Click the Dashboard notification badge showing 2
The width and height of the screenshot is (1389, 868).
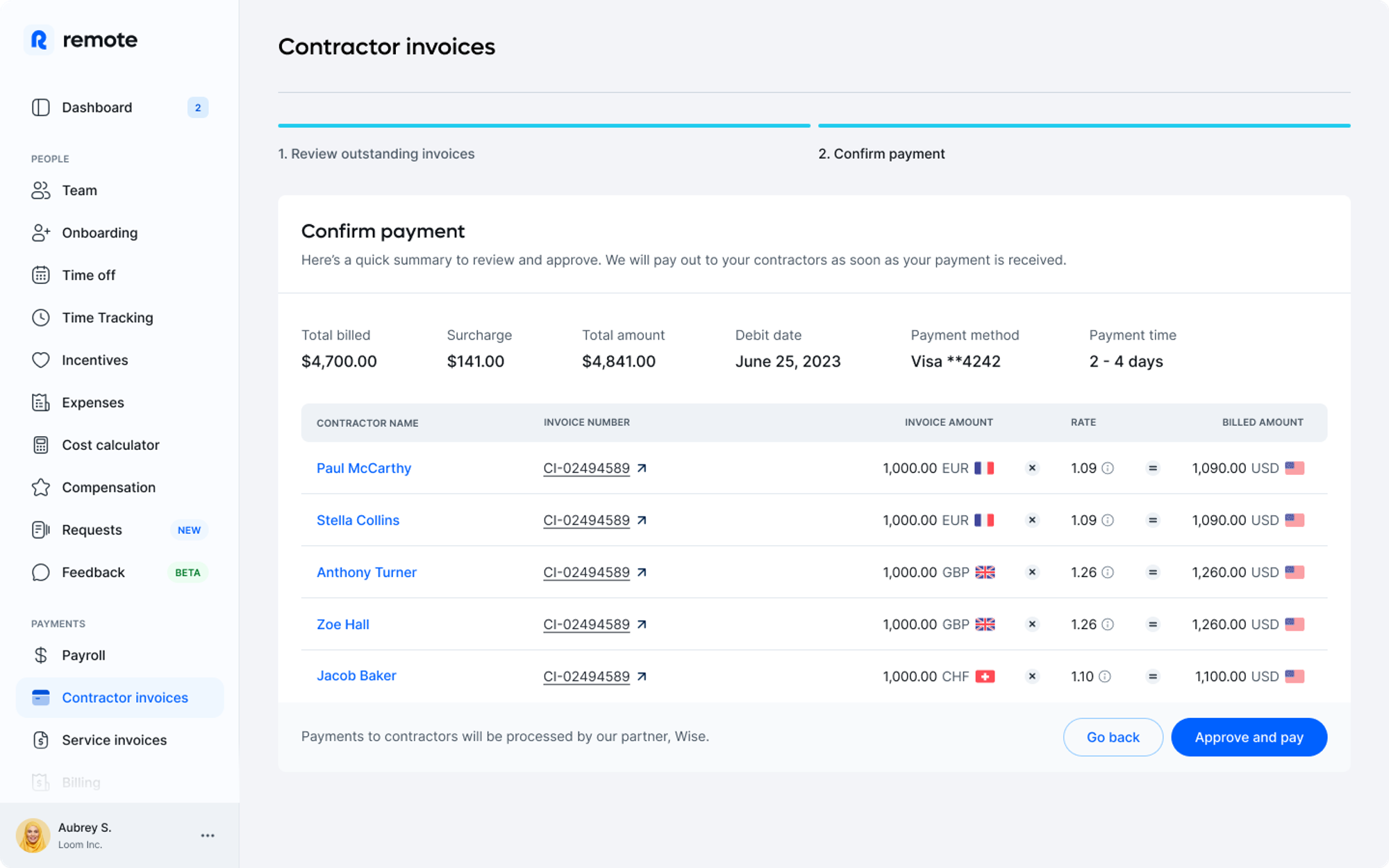[x=197, y=107]
